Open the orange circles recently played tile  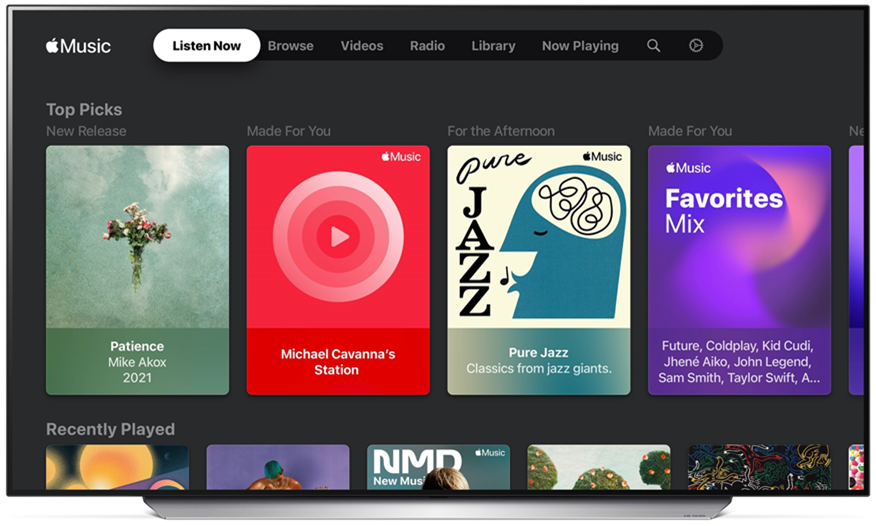pyautogui.click(x=117, y=467)
